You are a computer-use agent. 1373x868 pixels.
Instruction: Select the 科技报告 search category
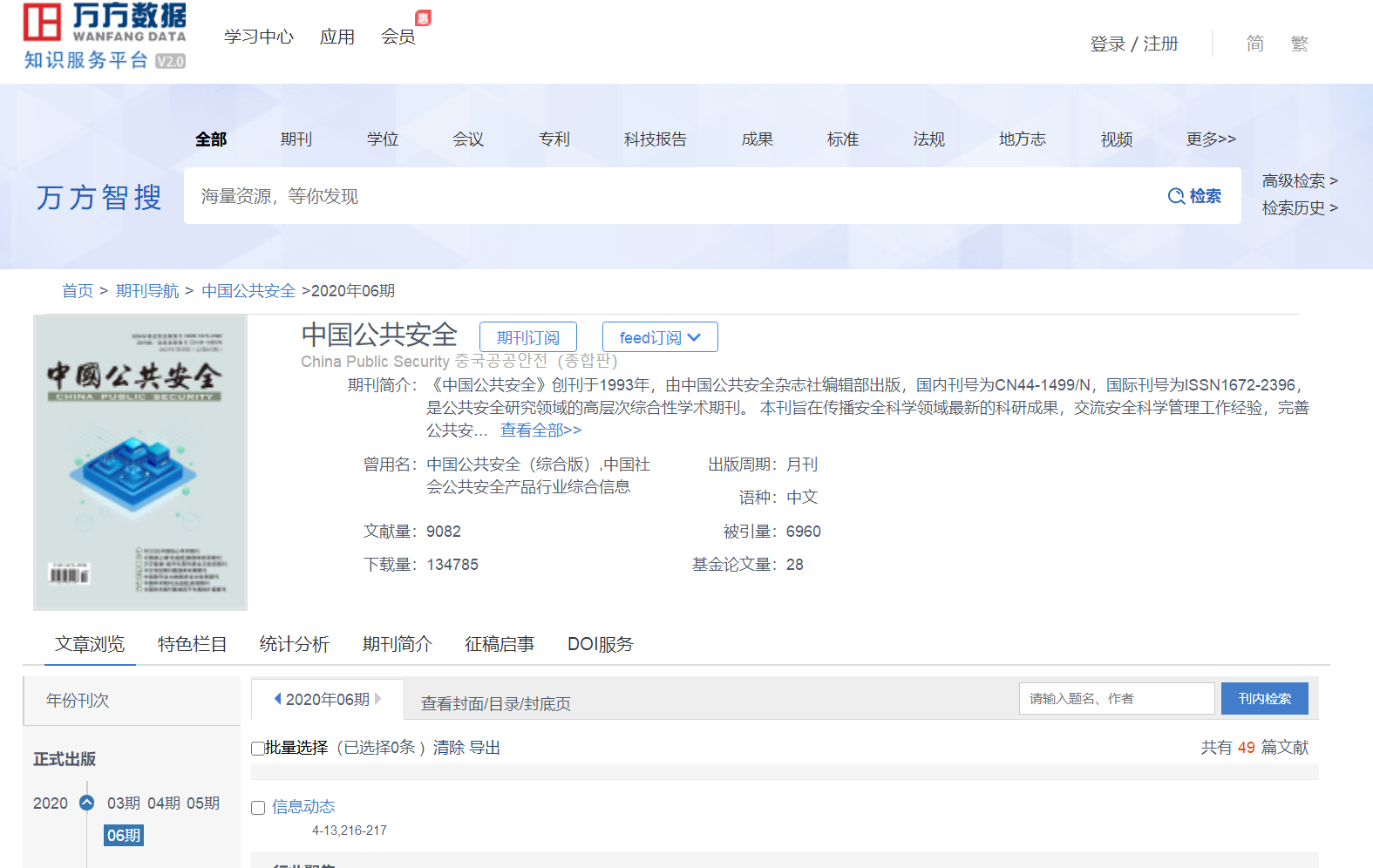pyautogui.click(x=656, y=139)
